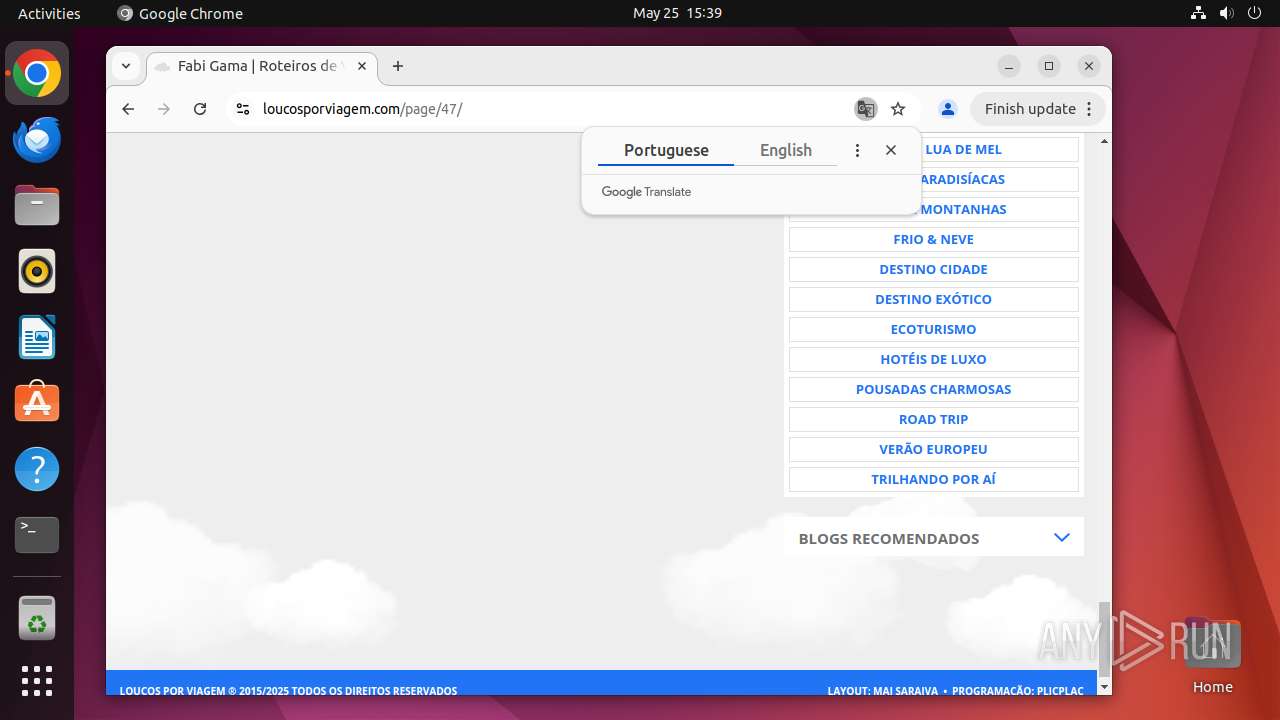This screenshot has height=720, width=1280.
Task: Bookmark this page with the star icon
Action: pos(898,109)
